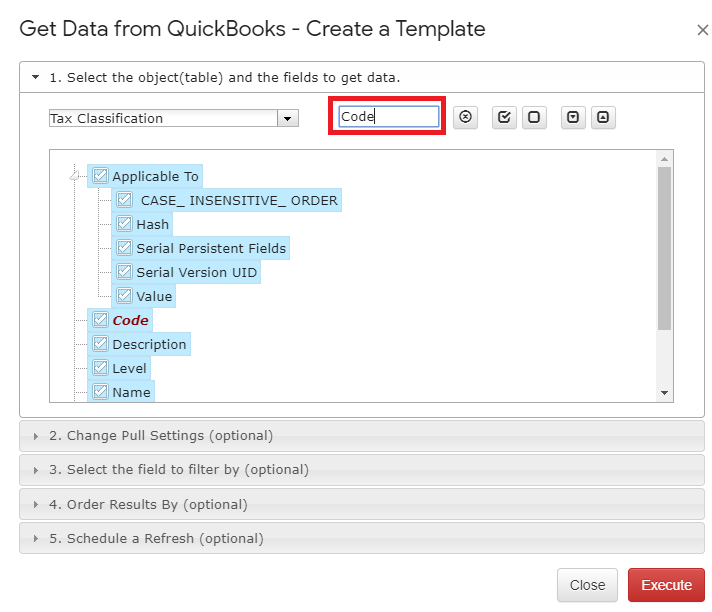The height and width of the screenshot is (612, 712).
Task: Clear the field search box icon
Action: 465,117
